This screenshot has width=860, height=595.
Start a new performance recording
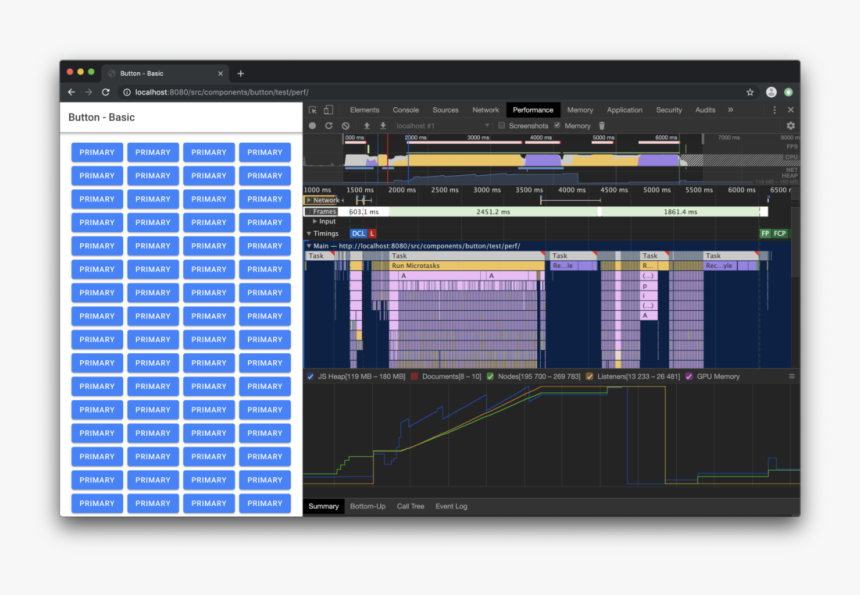pyautogui.click(x=313, y=124)
